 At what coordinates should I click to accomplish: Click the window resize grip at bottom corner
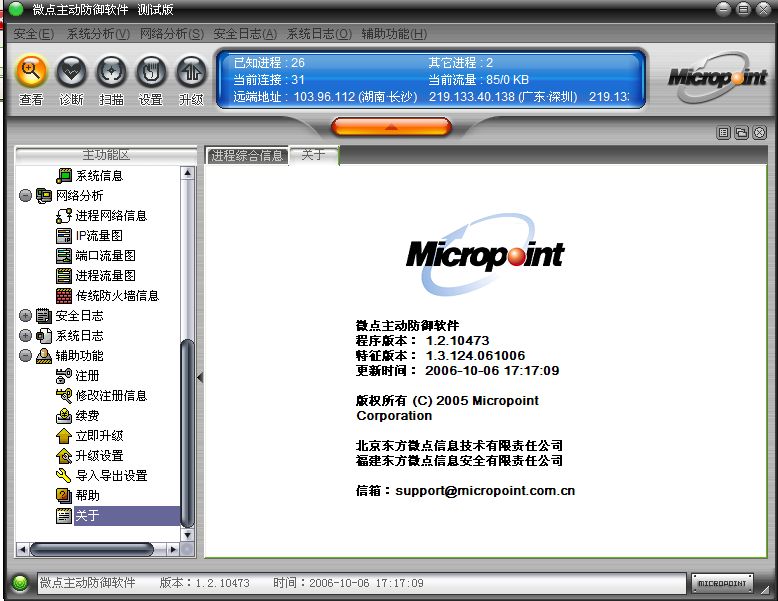[x=764, y=588]
